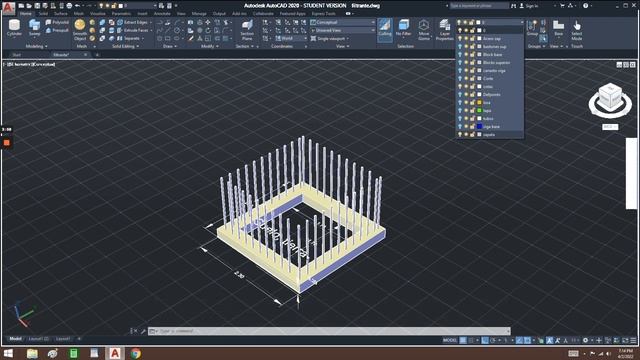Click the Customization menu icon in status bar
The image size is (640, 360).
(633, 340)
